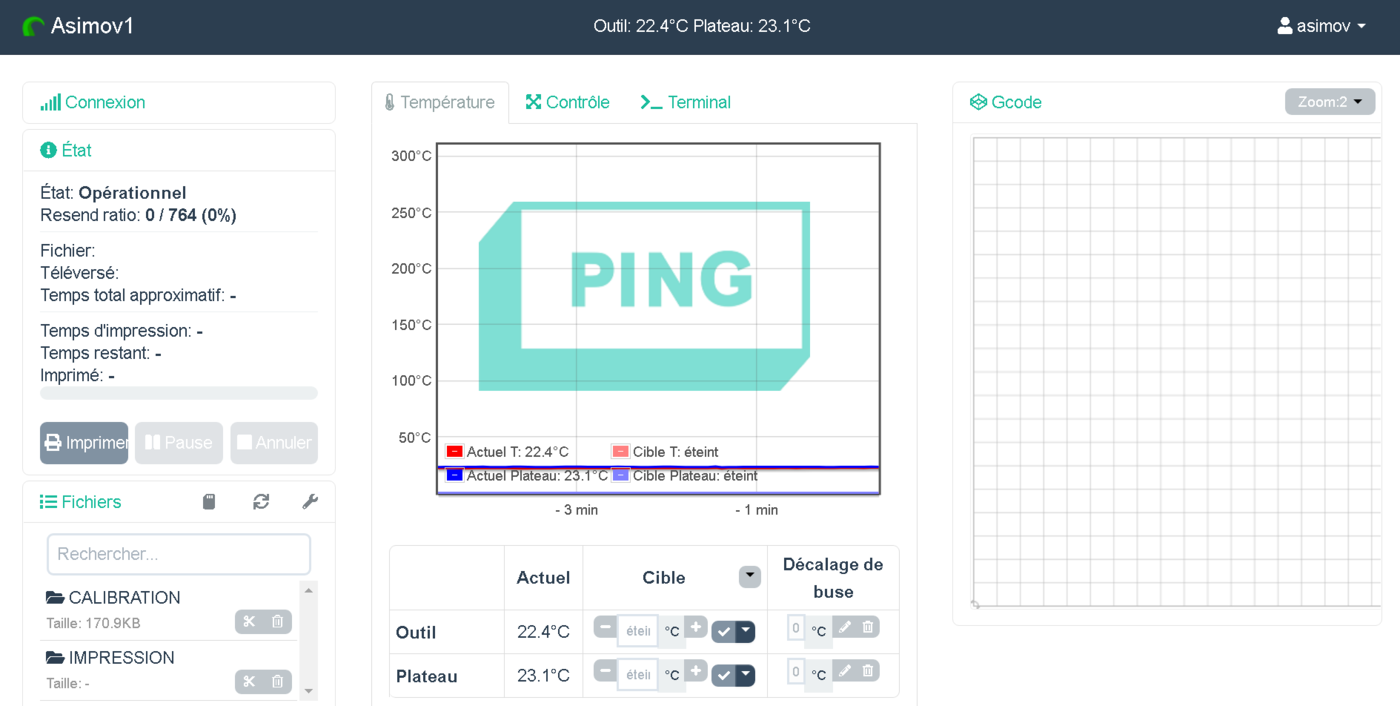This screenshot has width=1400, height=706.
Task: Switch to the Contrôle tab
Action: coord(568,102)
